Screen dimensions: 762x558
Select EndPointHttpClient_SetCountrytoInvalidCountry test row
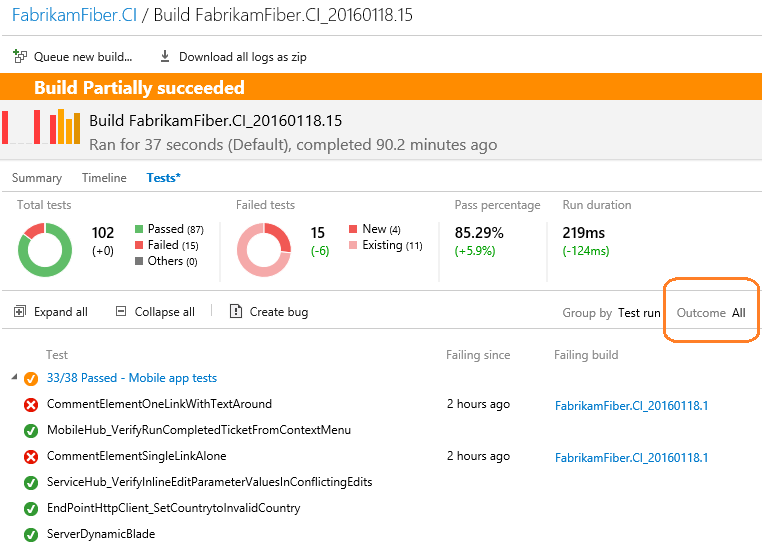[381, 508]
